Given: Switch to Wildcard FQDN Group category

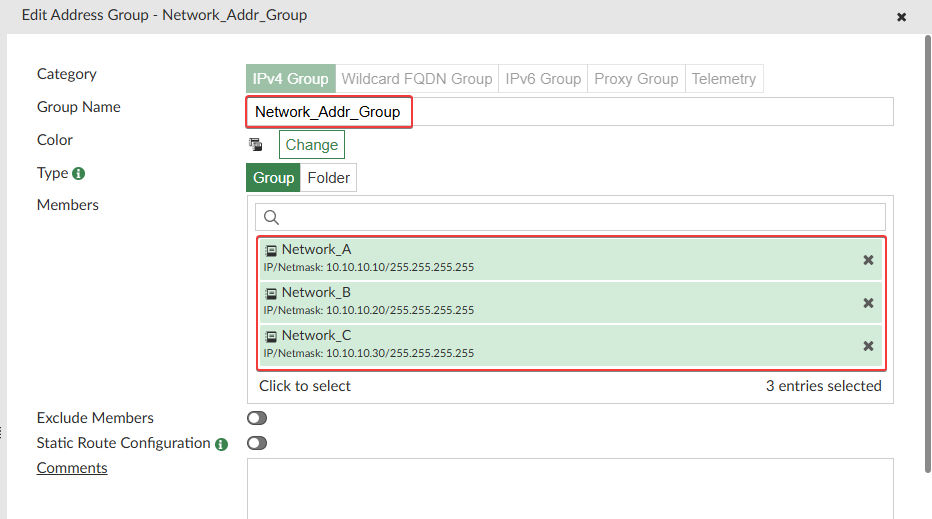Looking at the screenshot, I should (417, 78).
